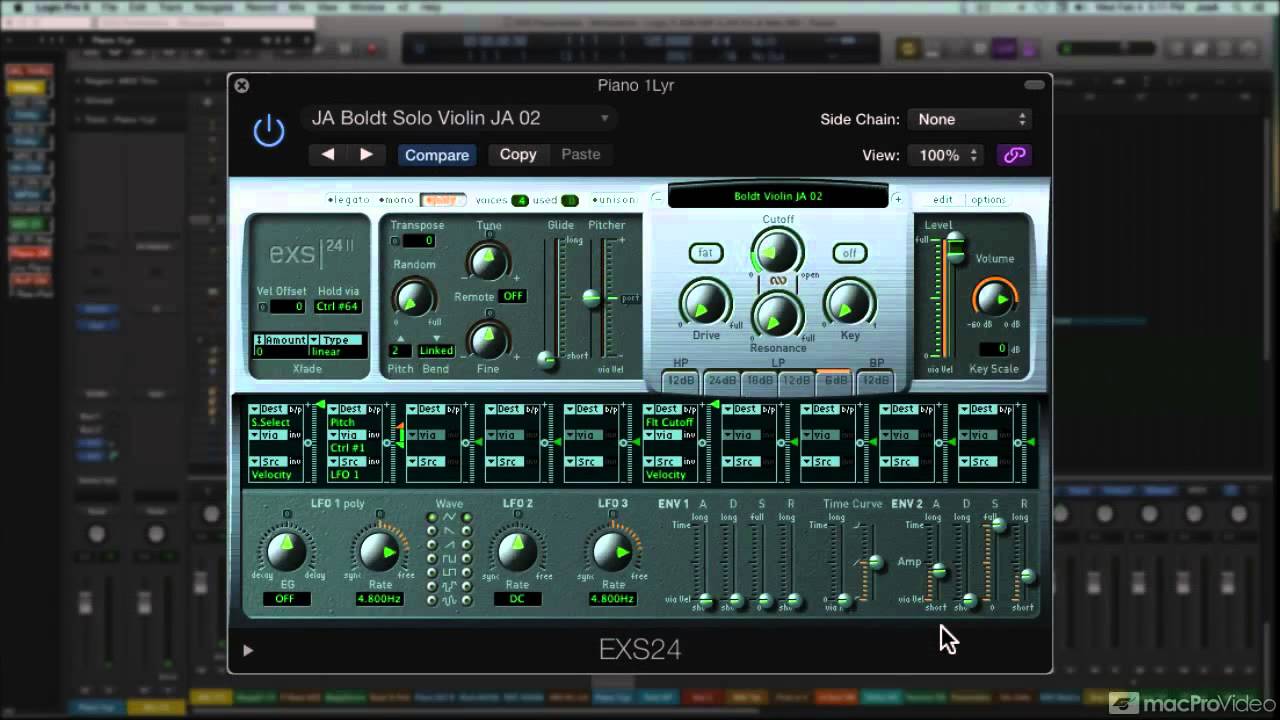Click the Compare button
This screenshot has height=720, width=1280.
pos(437,155)
